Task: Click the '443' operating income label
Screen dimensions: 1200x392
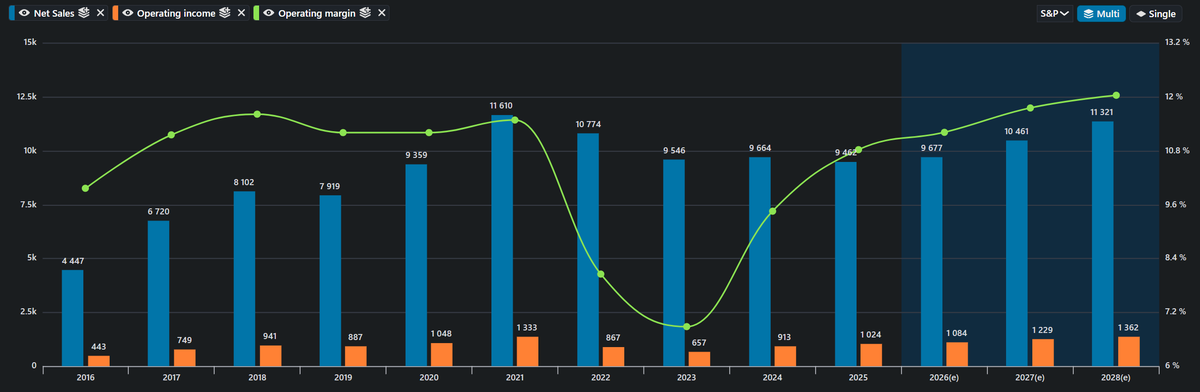Action: coord(98,346)
